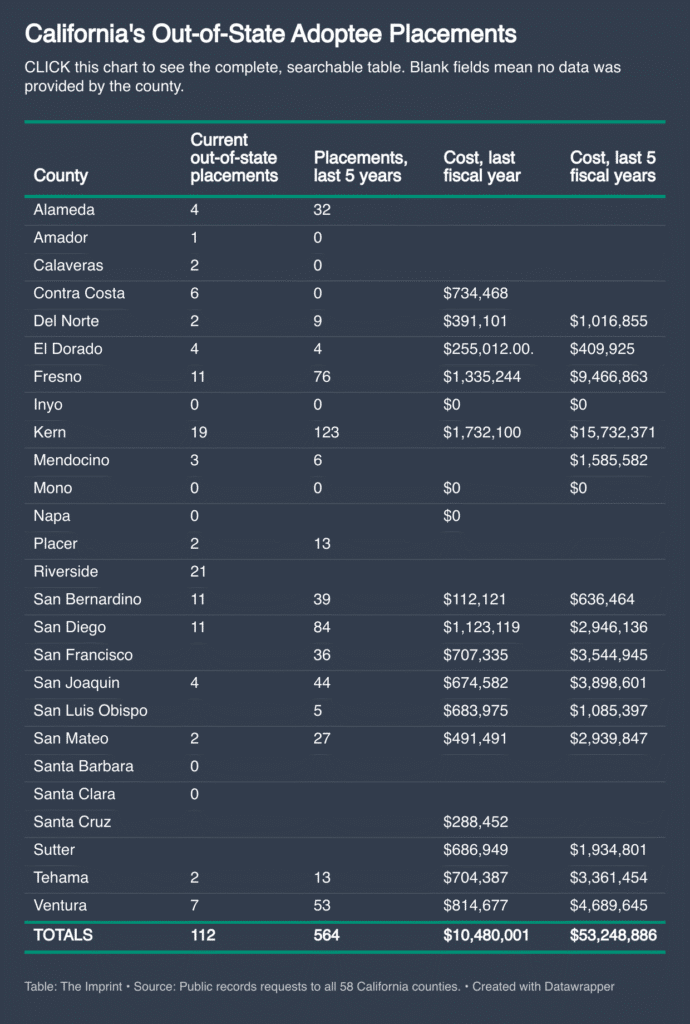
Task: Click the Contra Costa $734,468 cell
Action: pyautogui.click(x=477, y=294)
